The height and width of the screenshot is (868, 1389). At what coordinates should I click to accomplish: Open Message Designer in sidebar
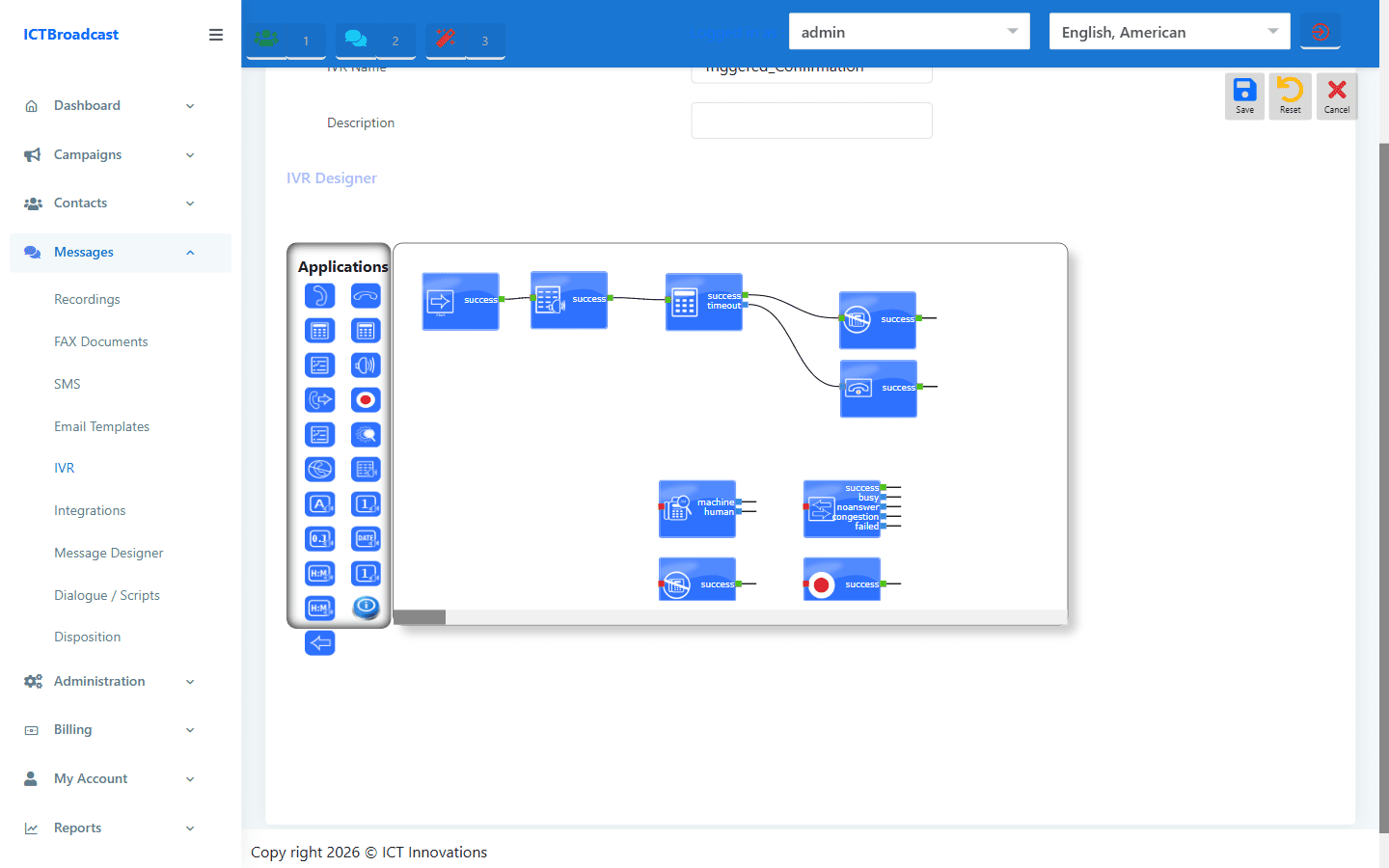point(109,553)
